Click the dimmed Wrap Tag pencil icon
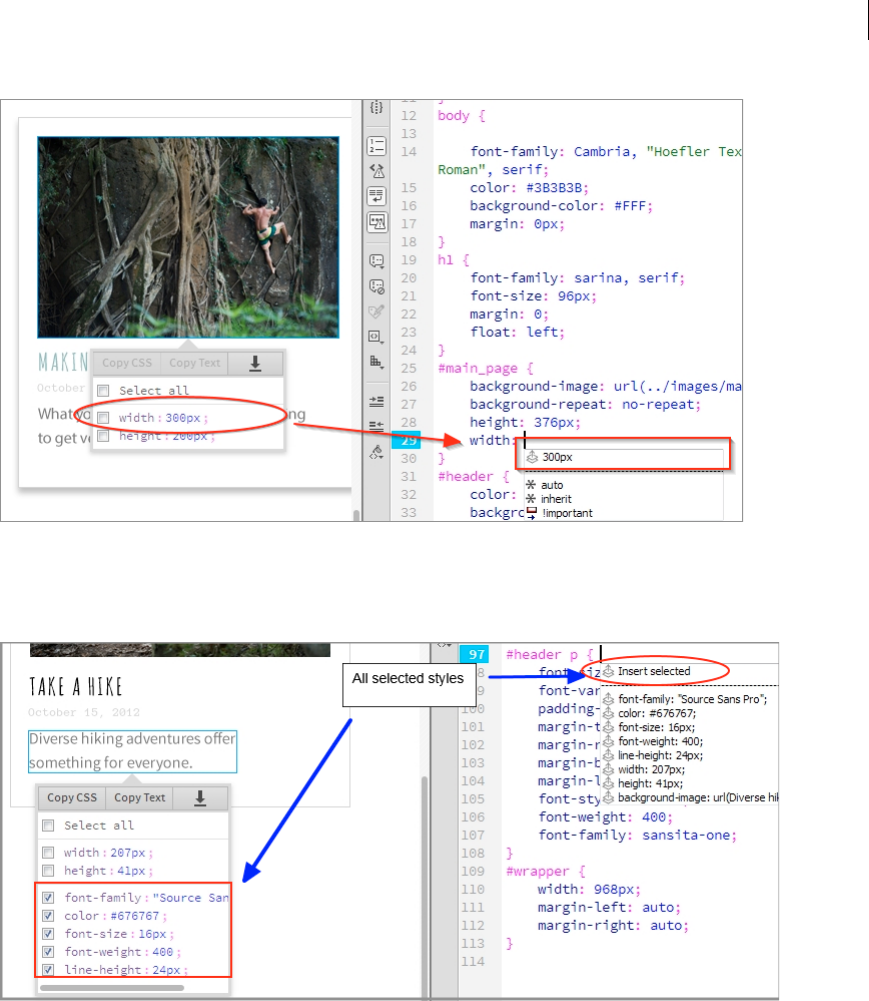 377,312
